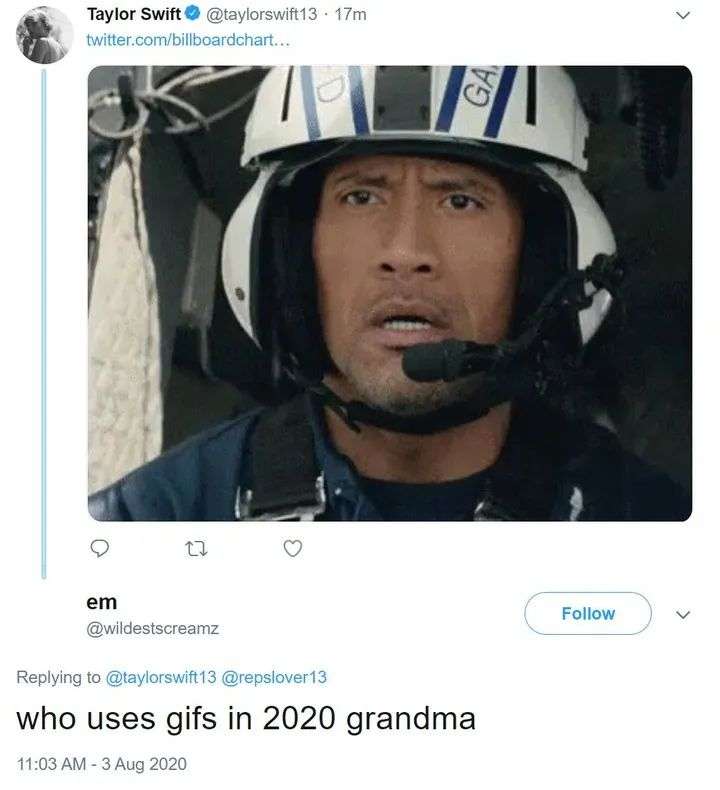Open options chevron beside Follow button
The width and height of the screenshot is (720, 790).
pyautogui.click(x=683, y=614)
